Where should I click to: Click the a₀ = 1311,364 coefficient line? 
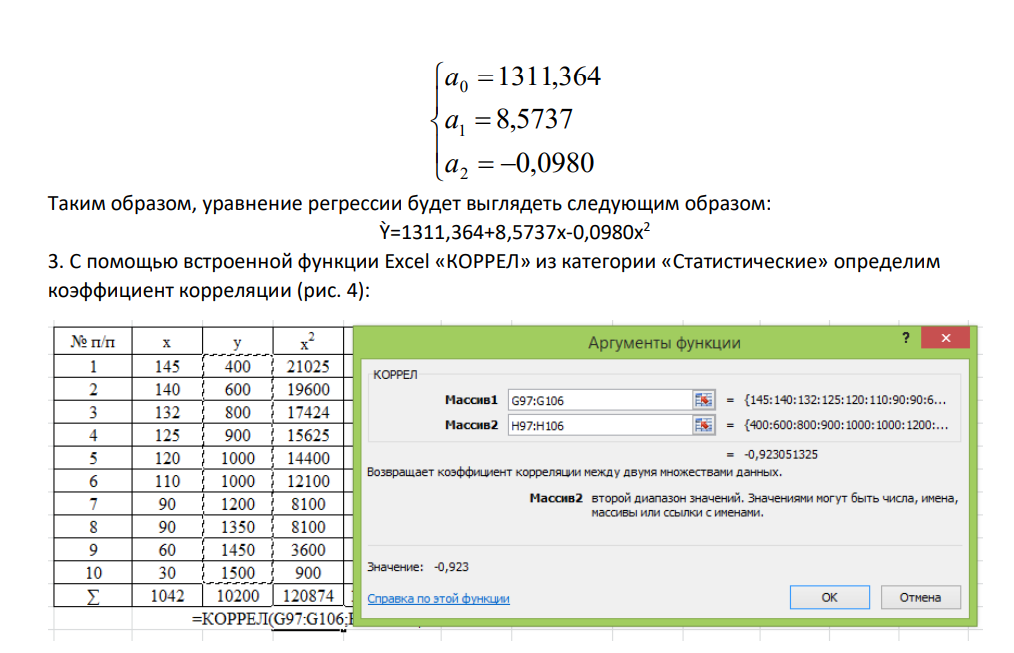click(x=523, y=78)
